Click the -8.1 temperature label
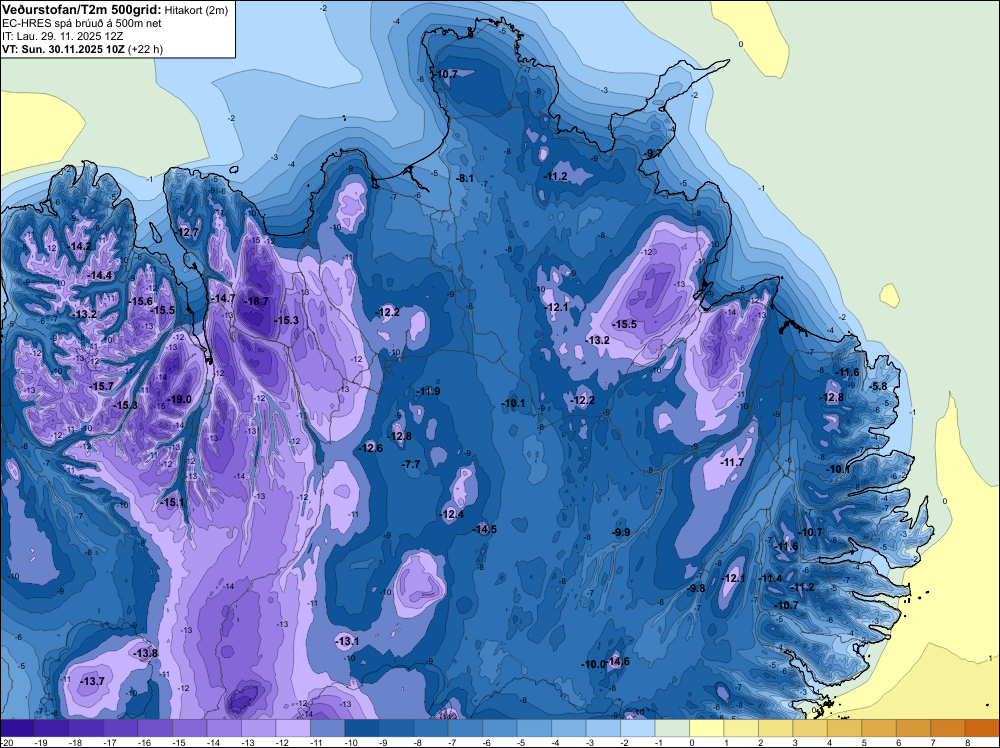 point(466,179)
